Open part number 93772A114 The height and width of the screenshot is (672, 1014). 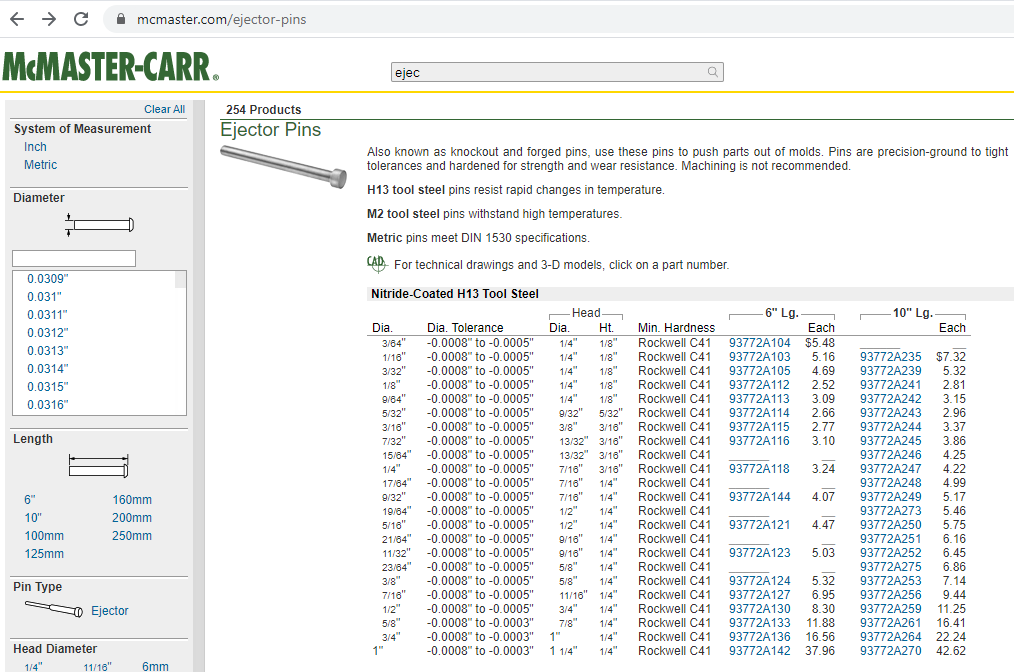tap(760, 413)
